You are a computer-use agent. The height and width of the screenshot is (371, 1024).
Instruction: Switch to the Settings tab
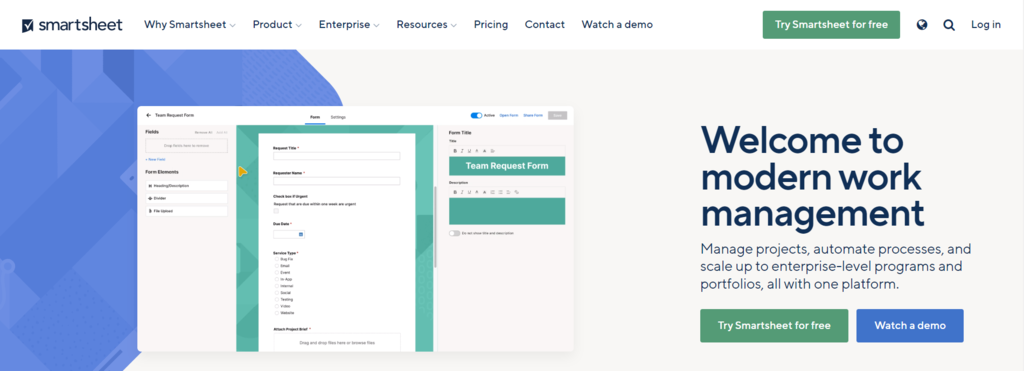pyautogui.click(x=338, y=117)
